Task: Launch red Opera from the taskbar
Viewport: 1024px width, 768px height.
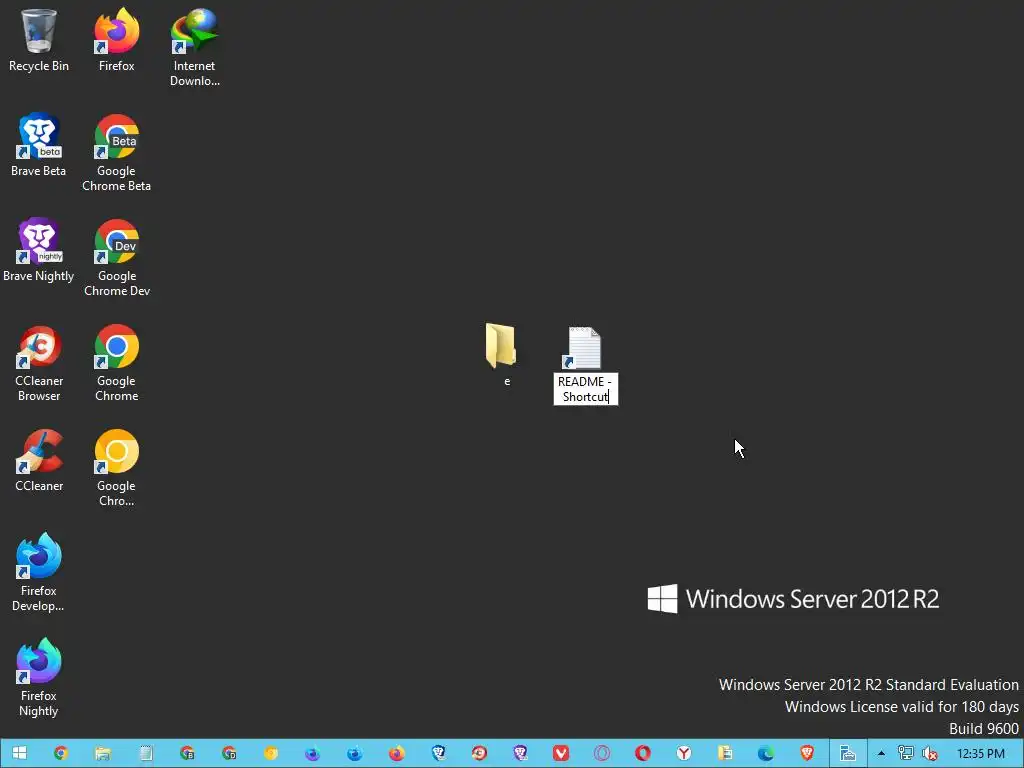Action: [643, 754]
